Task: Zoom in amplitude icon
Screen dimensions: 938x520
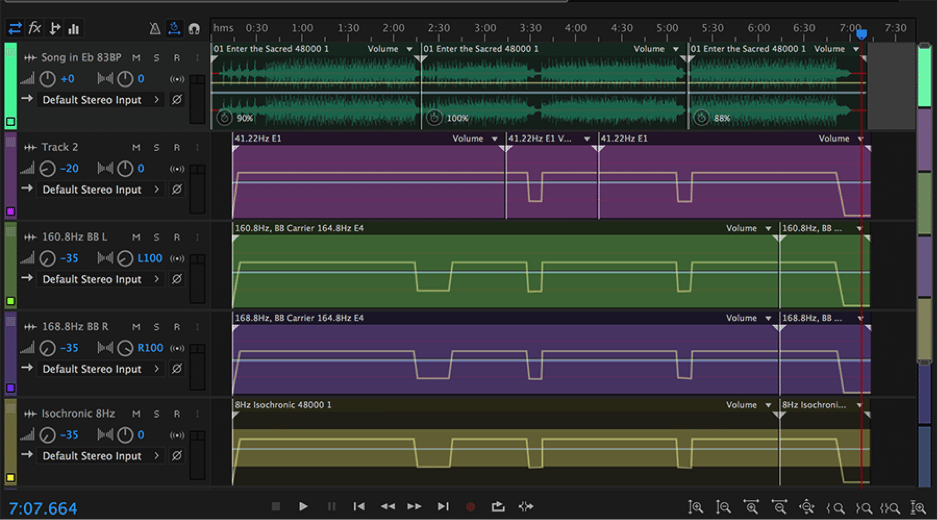Action: [695, 507]
